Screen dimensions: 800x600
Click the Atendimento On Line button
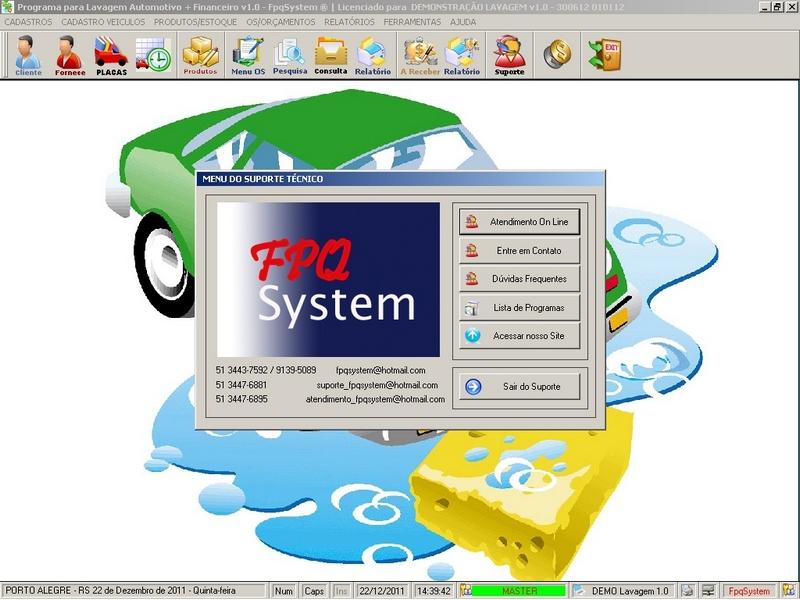coord(519,221)
